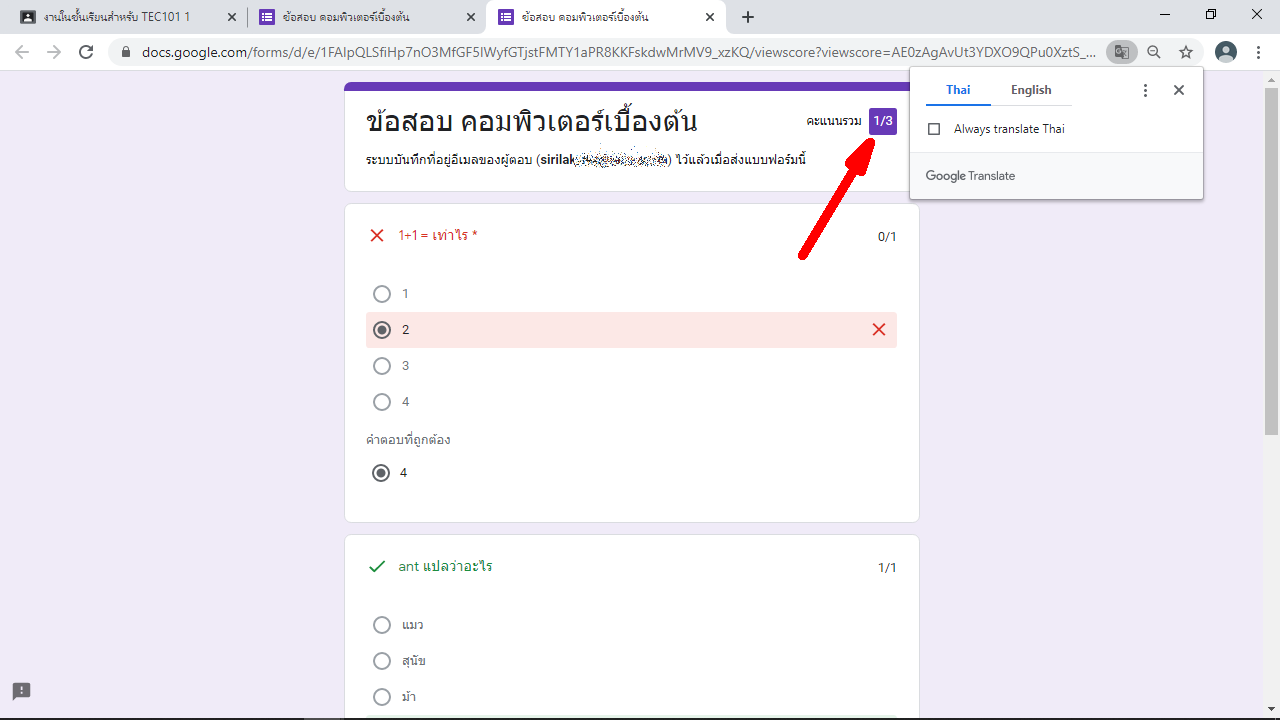Switch to English tab in translate popup
This screenshot has width=1280, height=720.
pos(1030,90)
